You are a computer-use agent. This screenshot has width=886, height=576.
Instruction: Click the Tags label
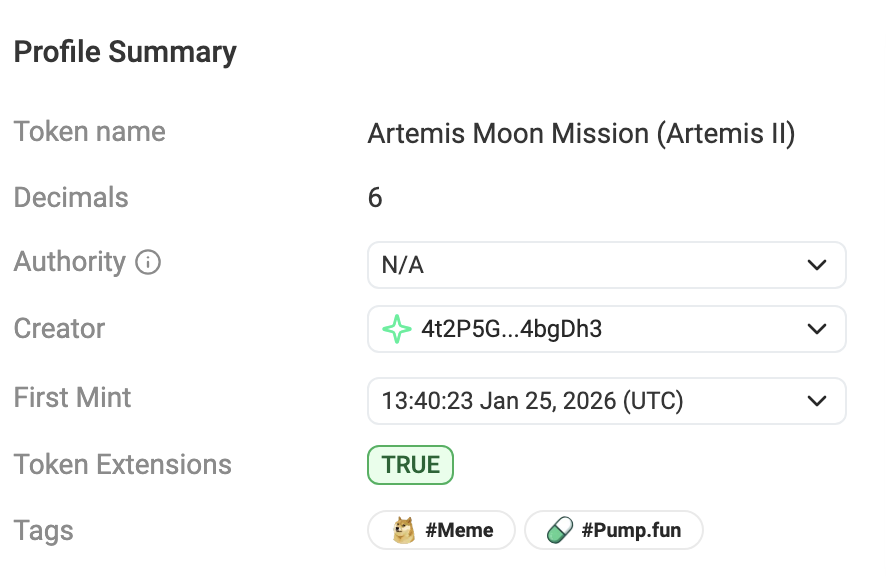pos(43,530)
